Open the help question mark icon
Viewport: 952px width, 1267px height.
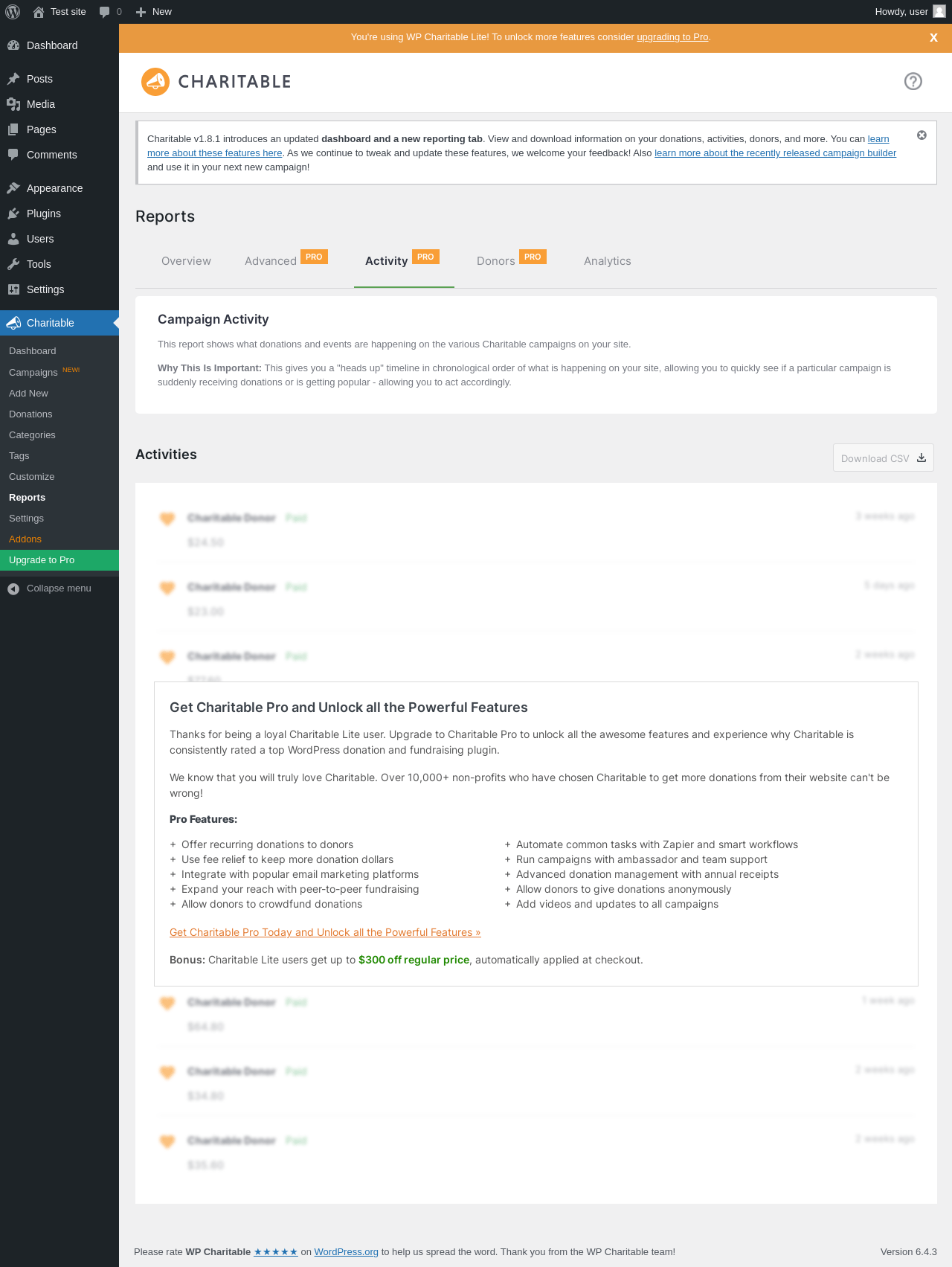[x=913, y=81]
